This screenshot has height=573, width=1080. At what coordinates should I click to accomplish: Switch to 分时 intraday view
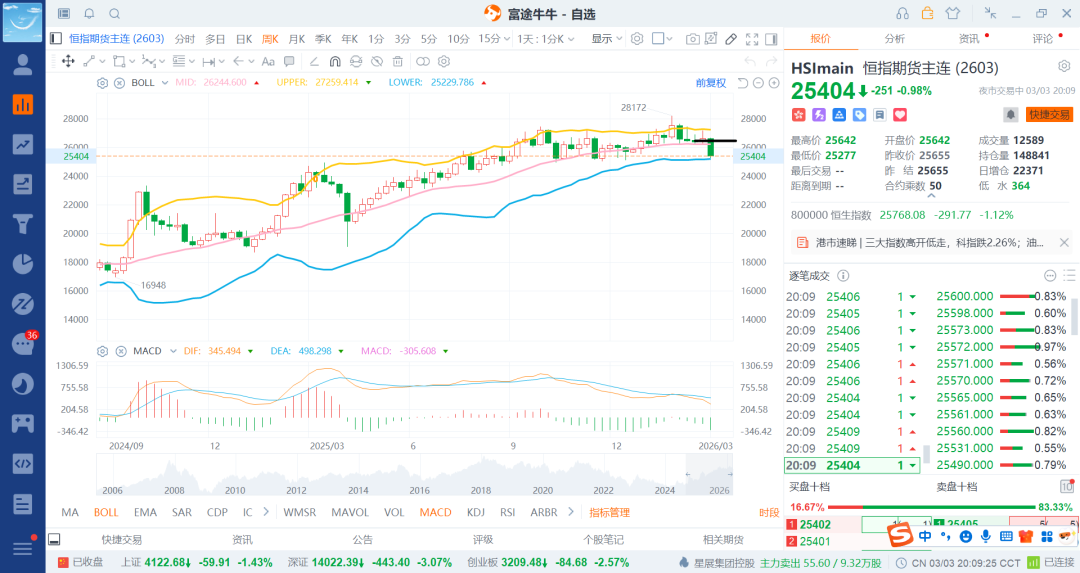[185, 39]
